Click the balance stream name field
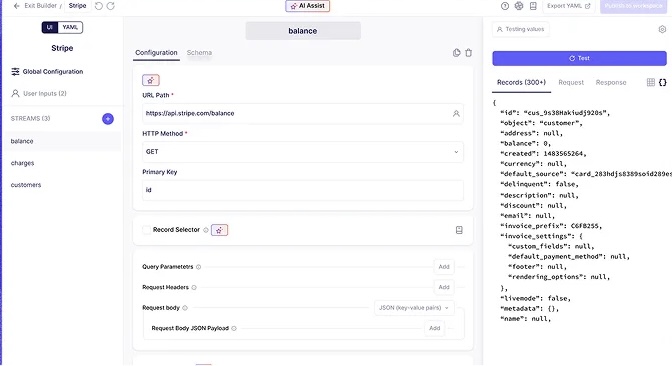 tap(303, 31)
